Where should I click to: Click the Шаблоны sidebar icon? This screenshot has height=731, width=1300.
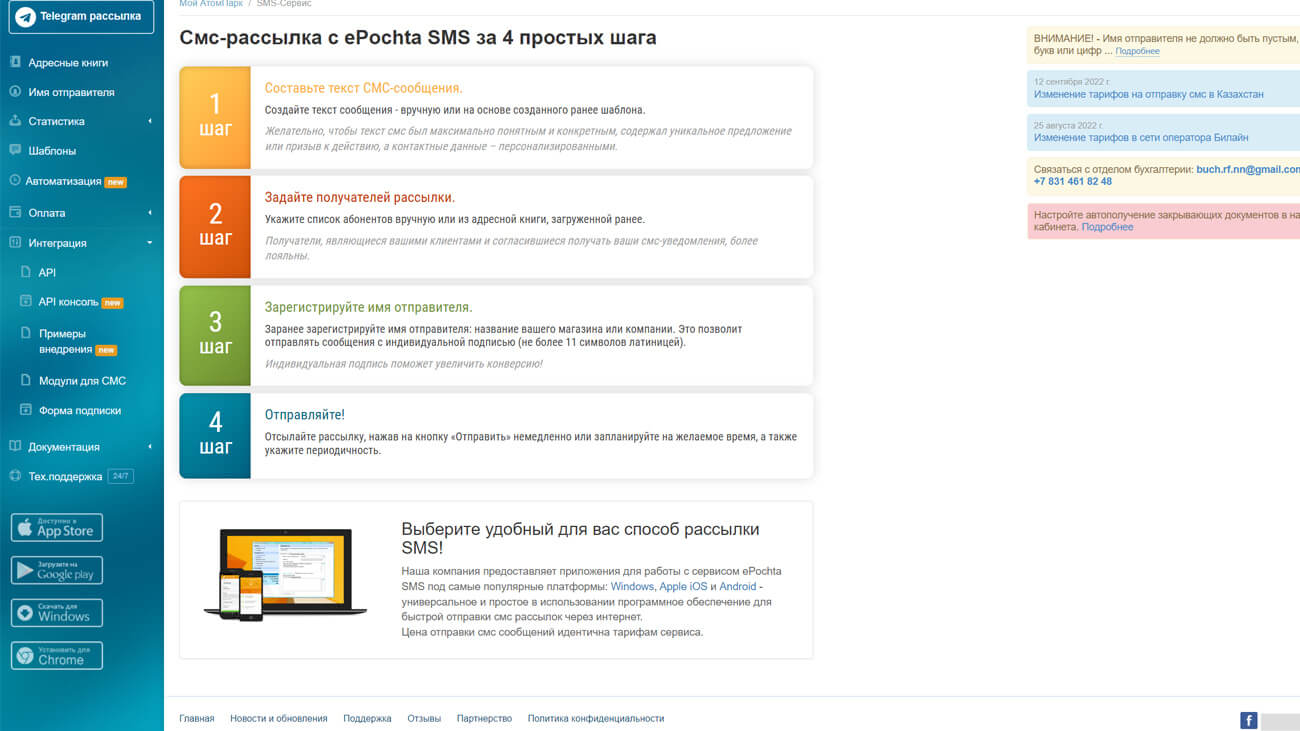(x=15, y=151)
